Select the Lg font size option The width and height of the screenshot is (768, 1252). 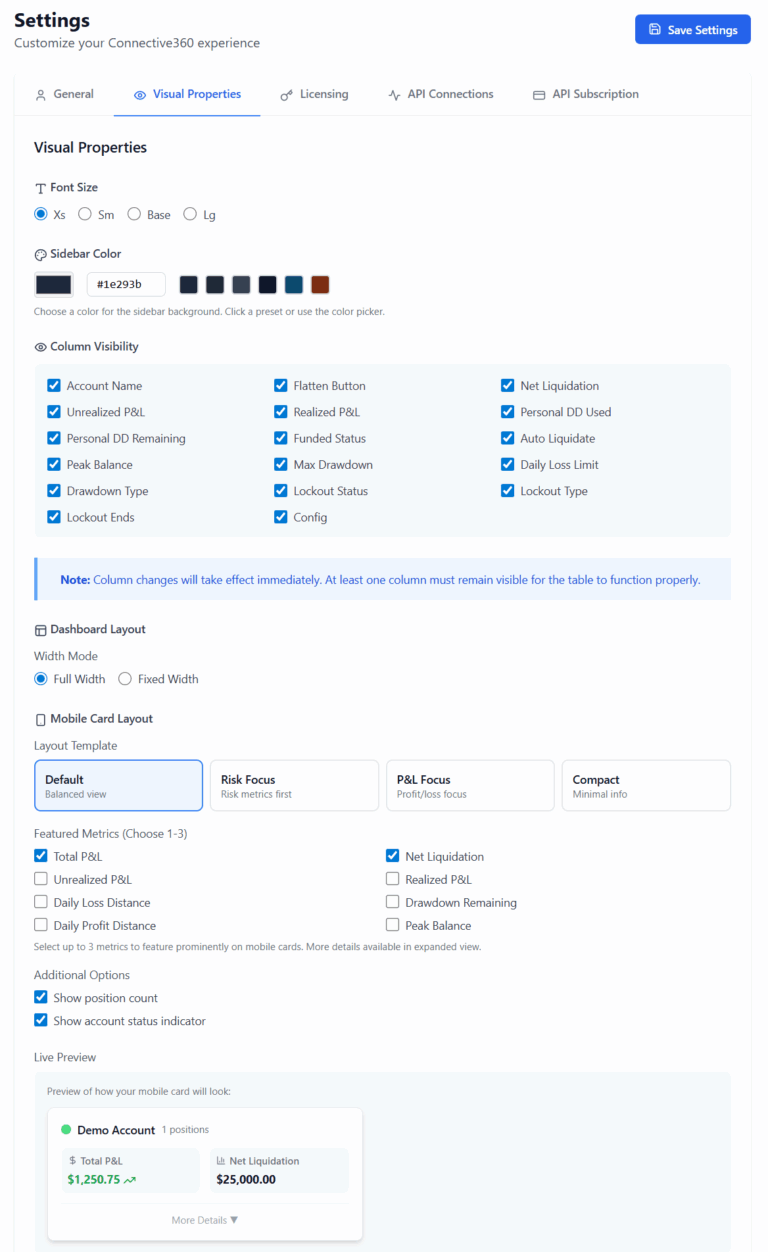click(190, 214)
